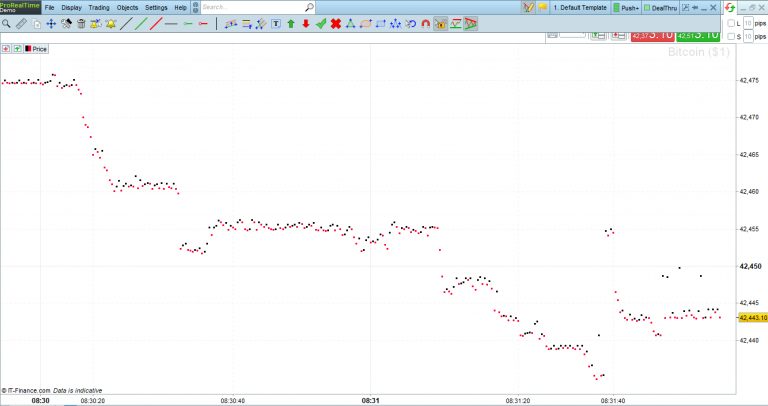Enable the L pips checkbox
The width and height of the screenshot is (768, 406).
pos(731,23)
